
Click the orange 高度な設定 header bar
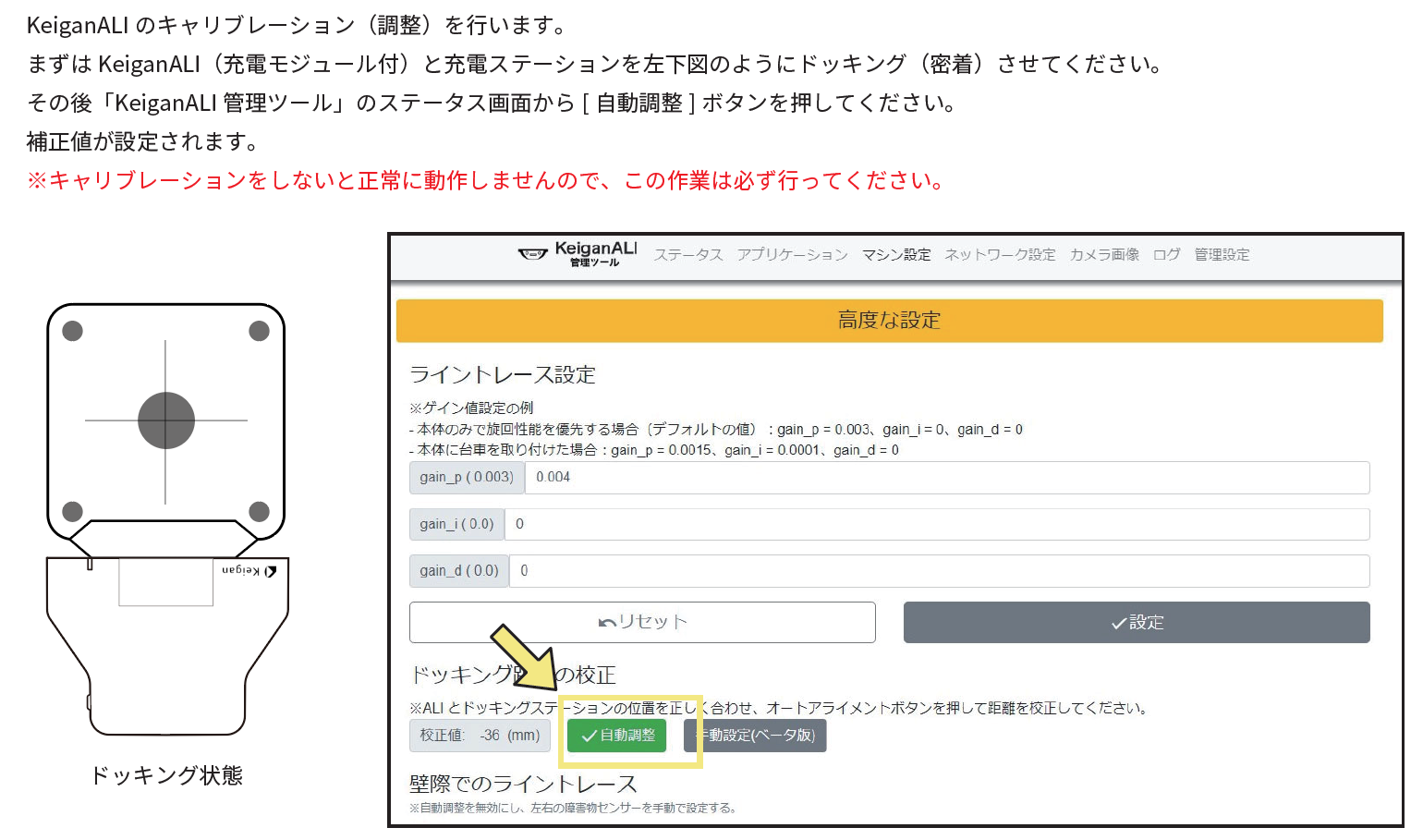(x=888, y=321)
